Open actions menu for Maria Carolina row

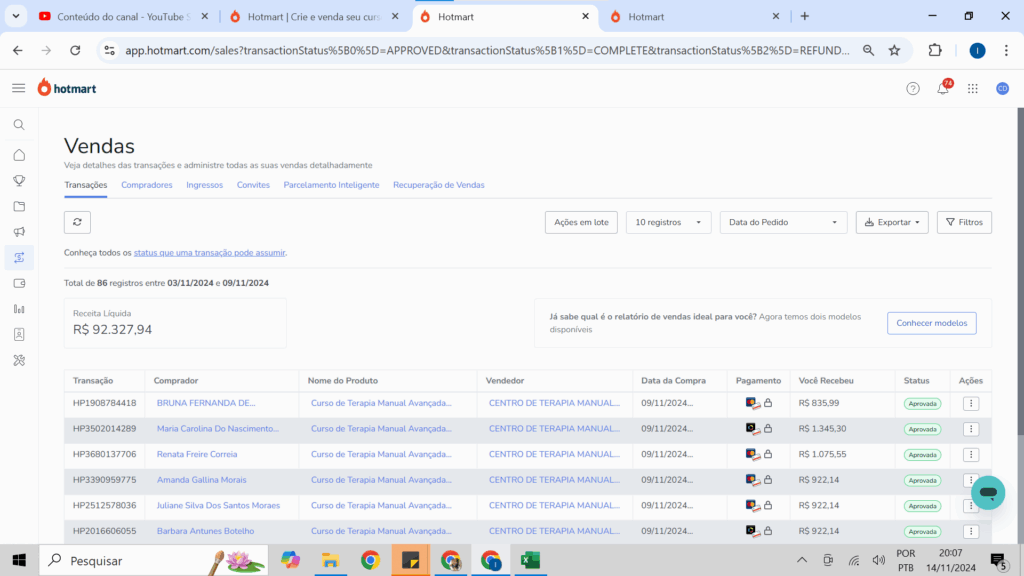pos(971,429)
